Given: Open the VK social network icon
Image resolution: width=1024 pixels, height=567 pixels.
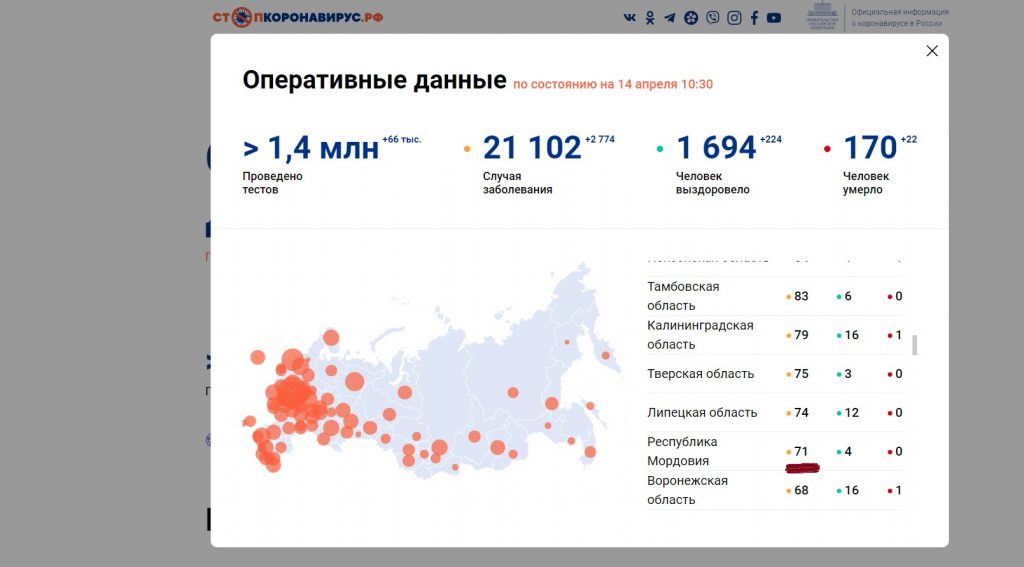Looking at the screenshot, I should click(x=630, y=18).
